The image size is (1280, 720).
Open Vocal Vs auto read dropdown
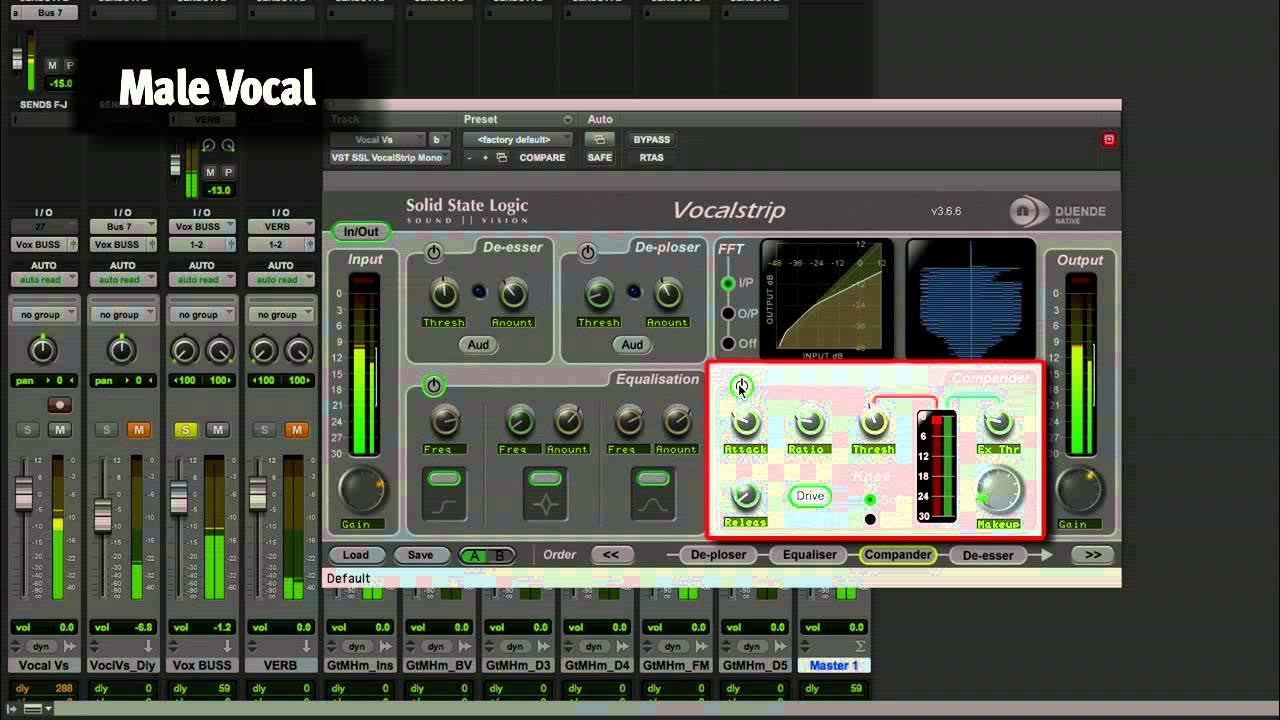click(42, 279)
